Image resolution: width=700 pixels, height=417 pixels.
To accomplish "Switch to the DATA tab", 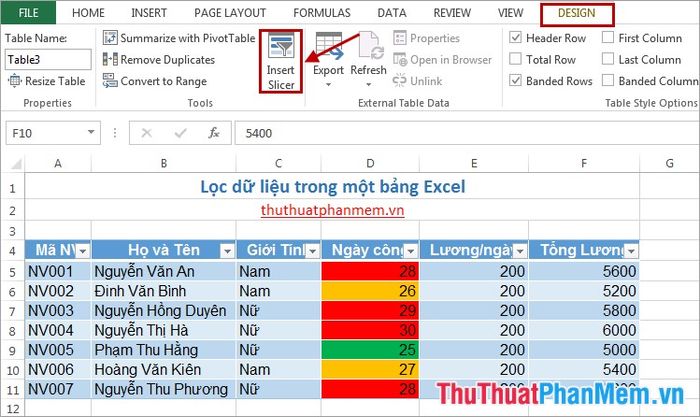I will coord(392,13).
